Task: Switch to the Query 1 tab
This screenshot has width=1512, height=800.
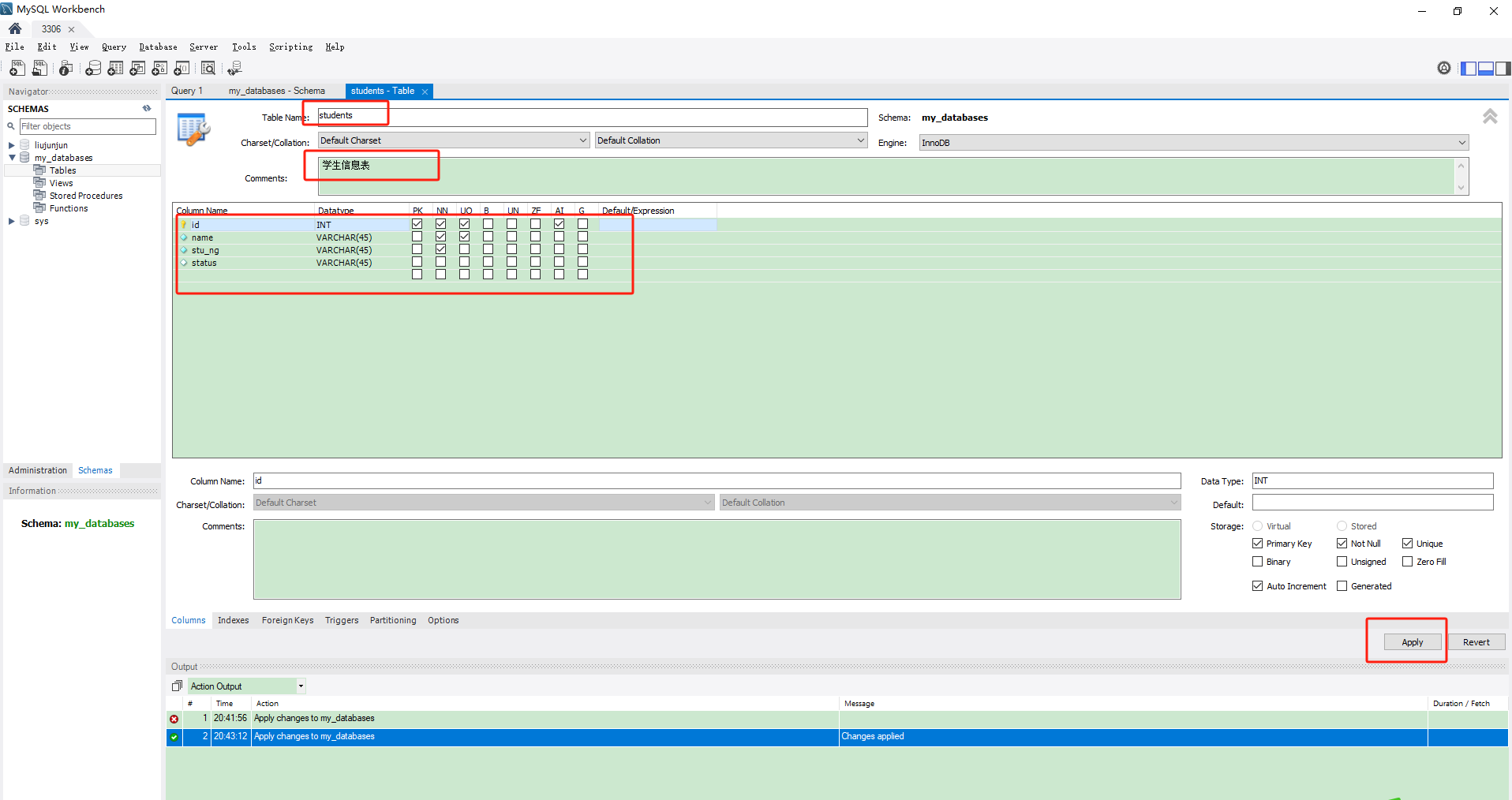Action: 187,91
